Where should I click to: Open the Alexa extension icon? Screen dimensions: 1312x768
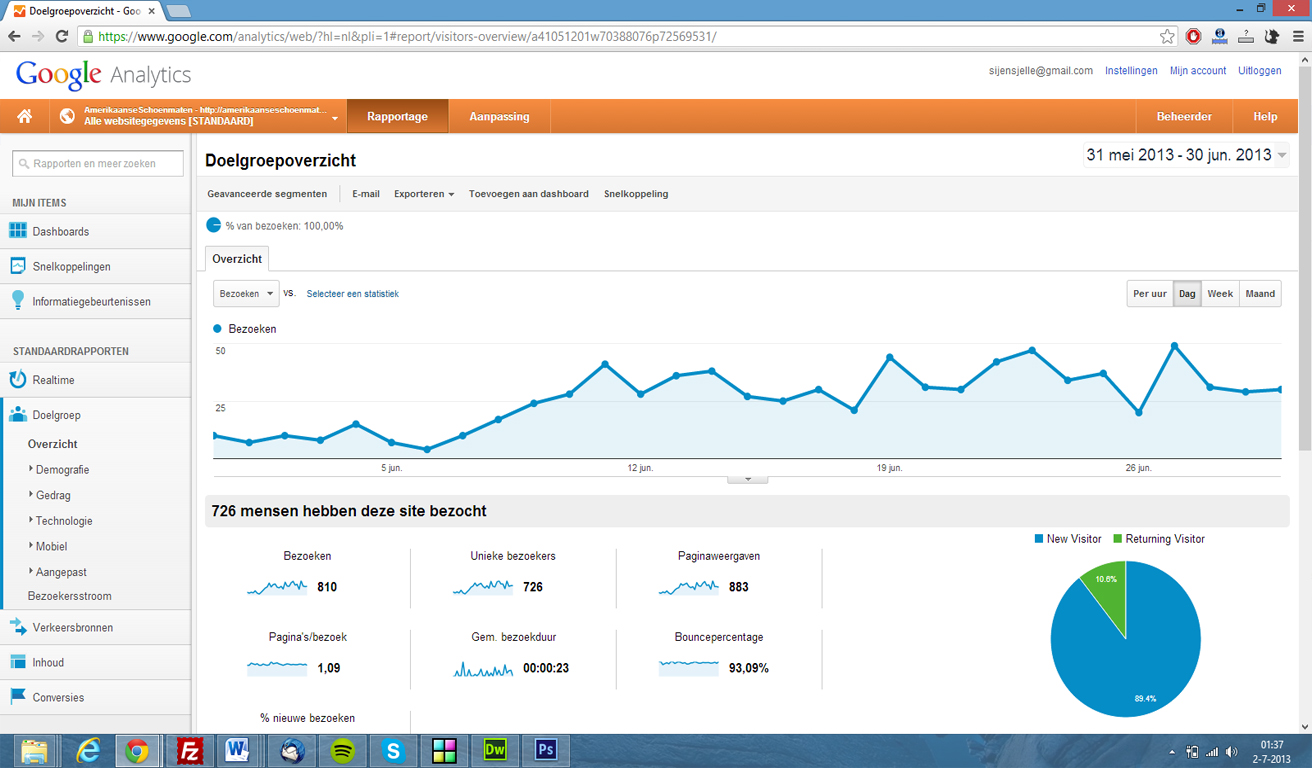pyautogui.click(x=1219, y=36)
